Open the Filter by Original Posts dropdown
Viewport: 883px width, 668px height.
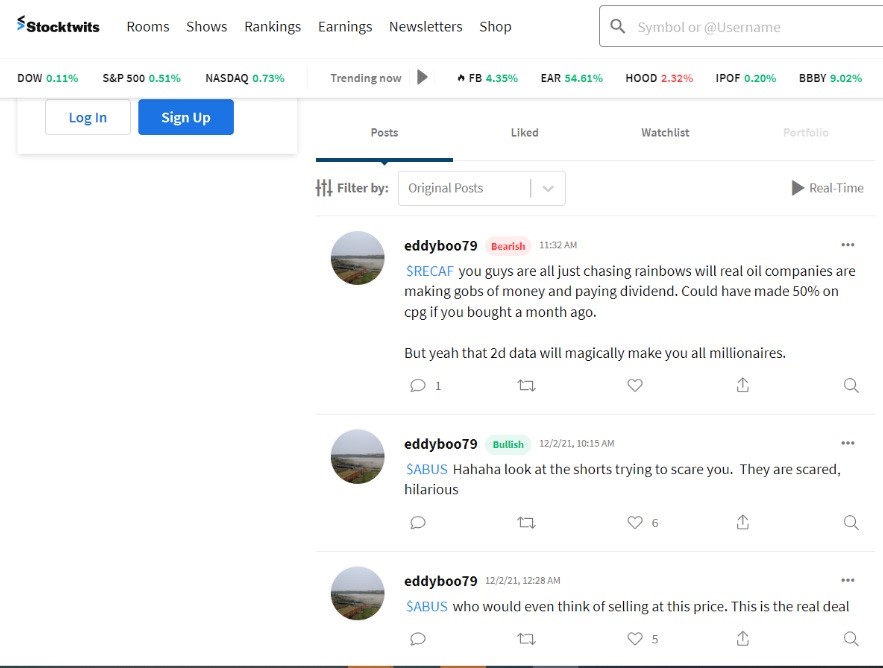tap(481, 188)
